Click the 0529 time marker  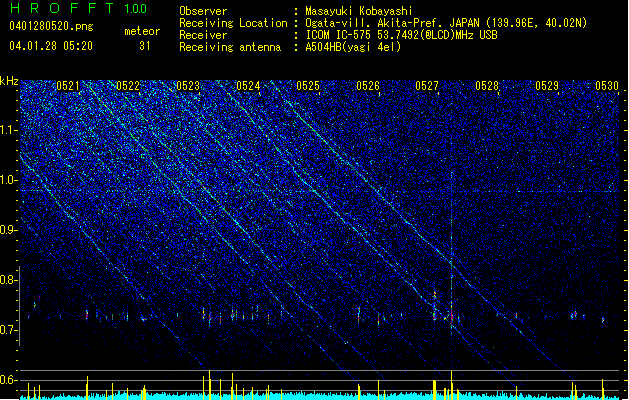coord(547,86)
